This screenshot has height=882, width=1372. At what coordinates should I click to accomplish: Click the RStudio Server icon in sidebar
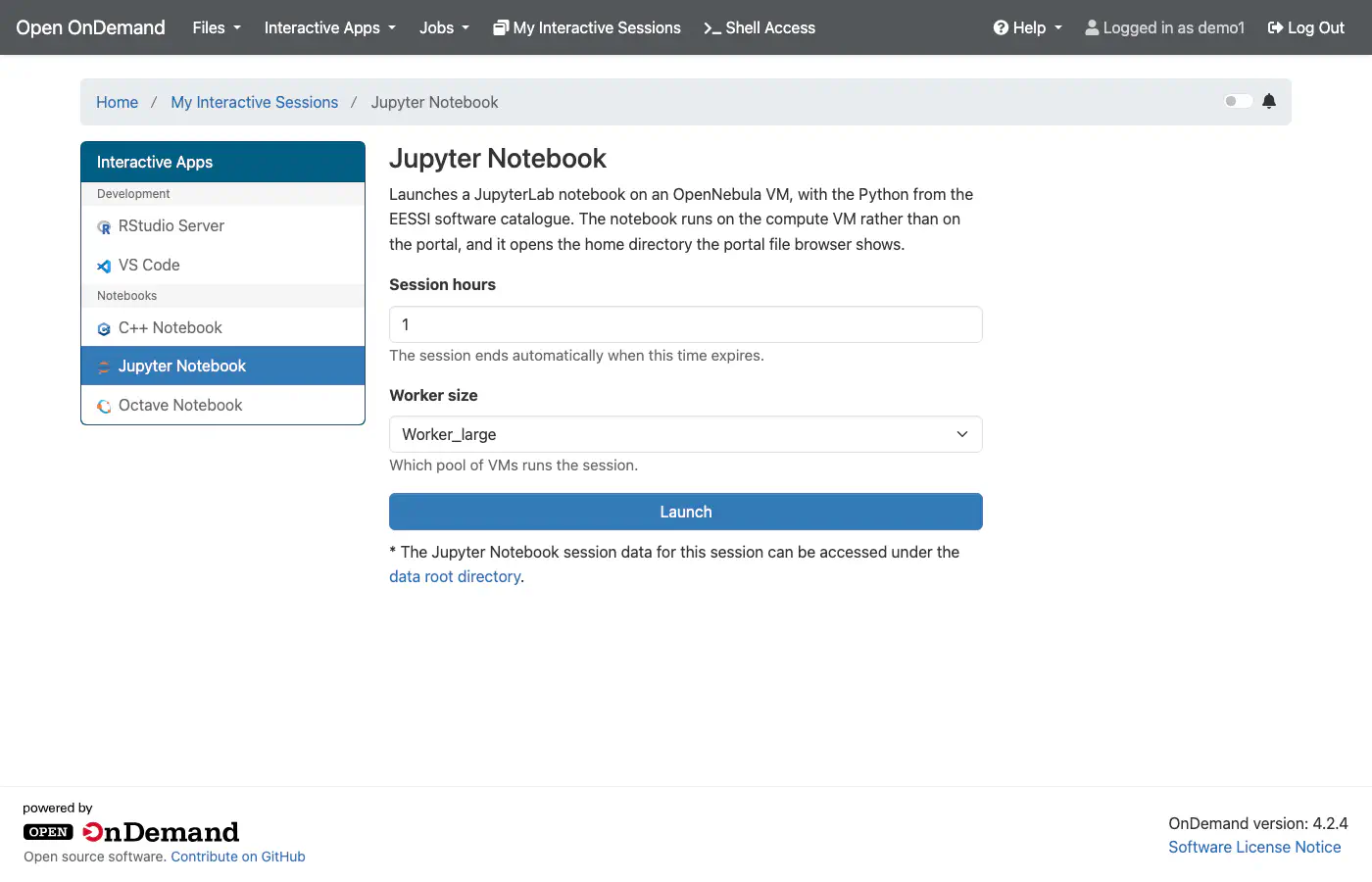pyautogui.click(x=104, y=227)
